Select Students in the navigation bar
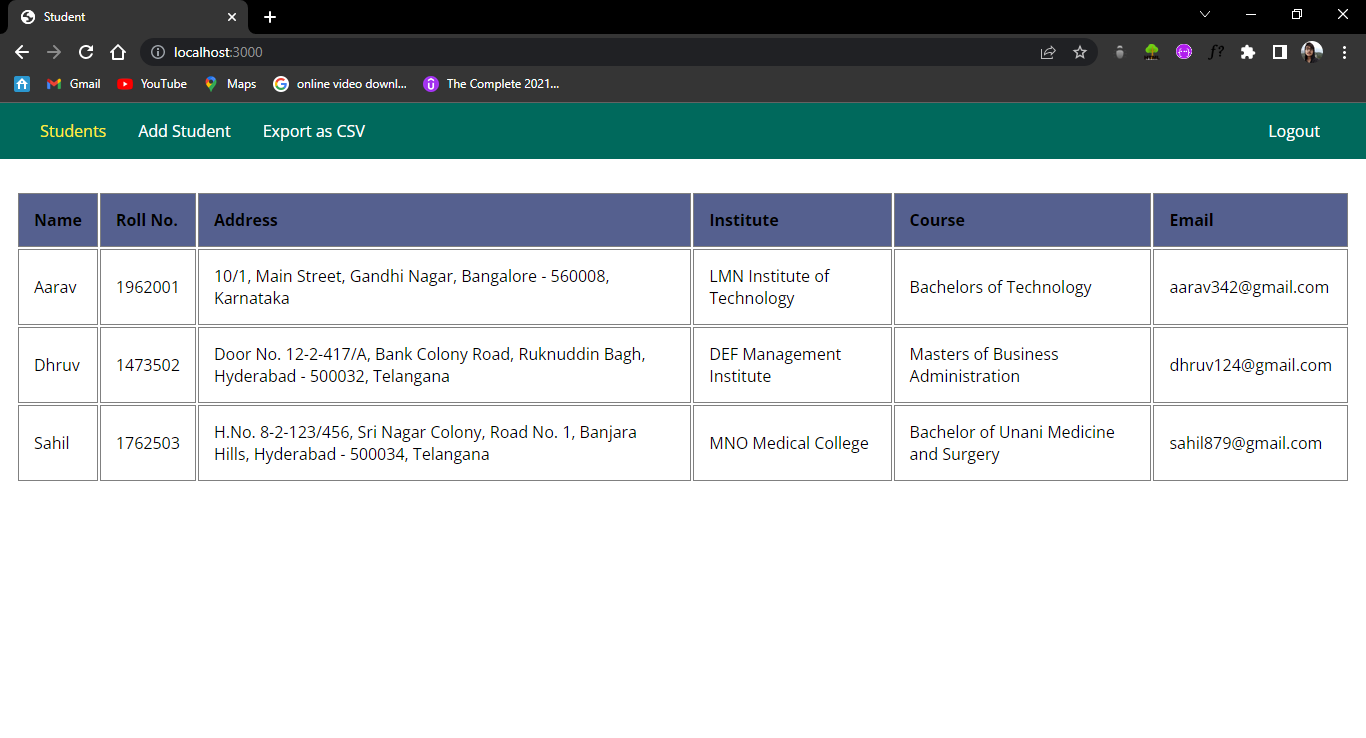This screenshot has width=1366, height=738. [x=73, y=131]
